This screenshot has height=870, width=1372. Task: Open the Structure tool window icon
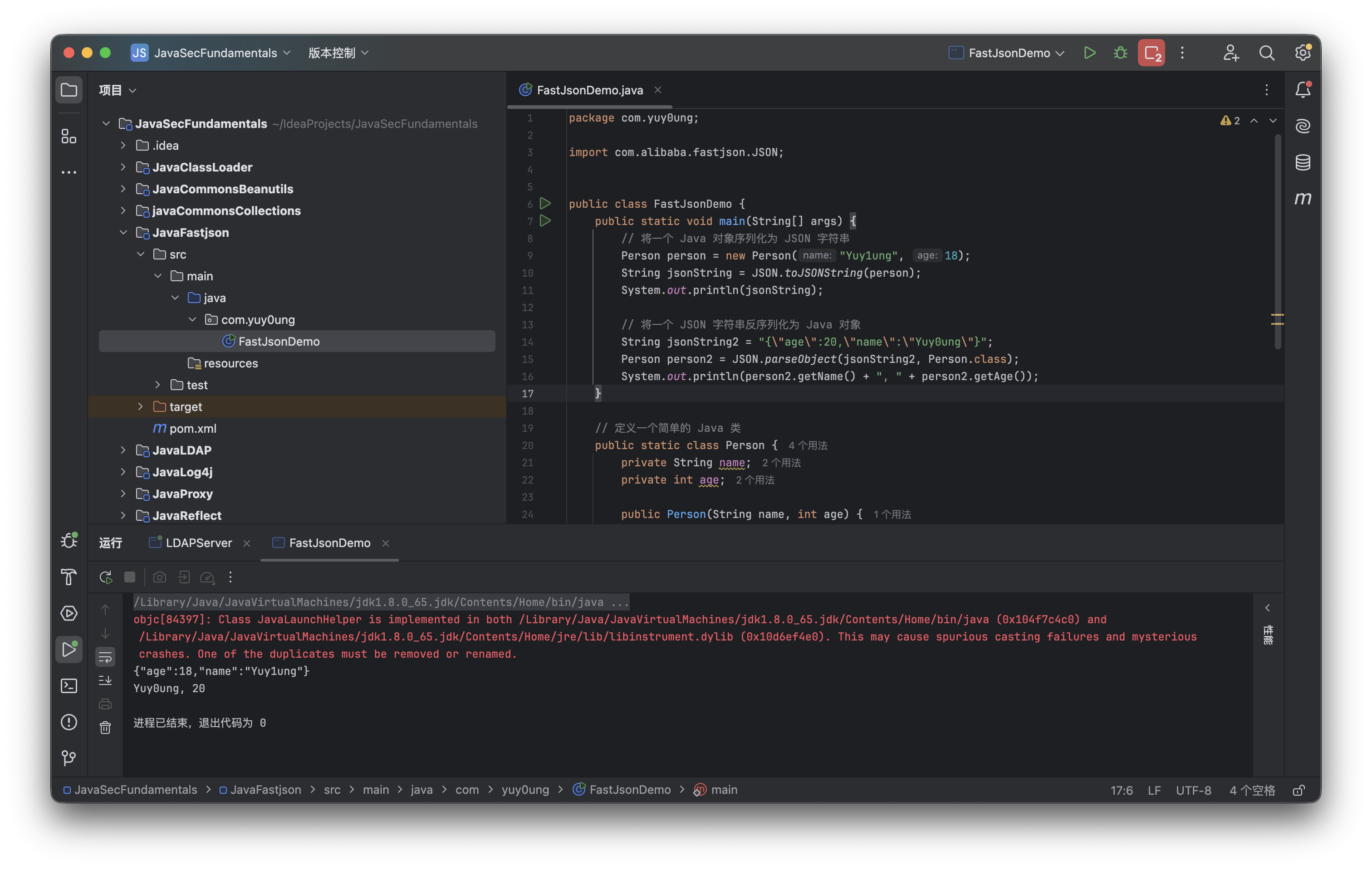pos(69,136)
